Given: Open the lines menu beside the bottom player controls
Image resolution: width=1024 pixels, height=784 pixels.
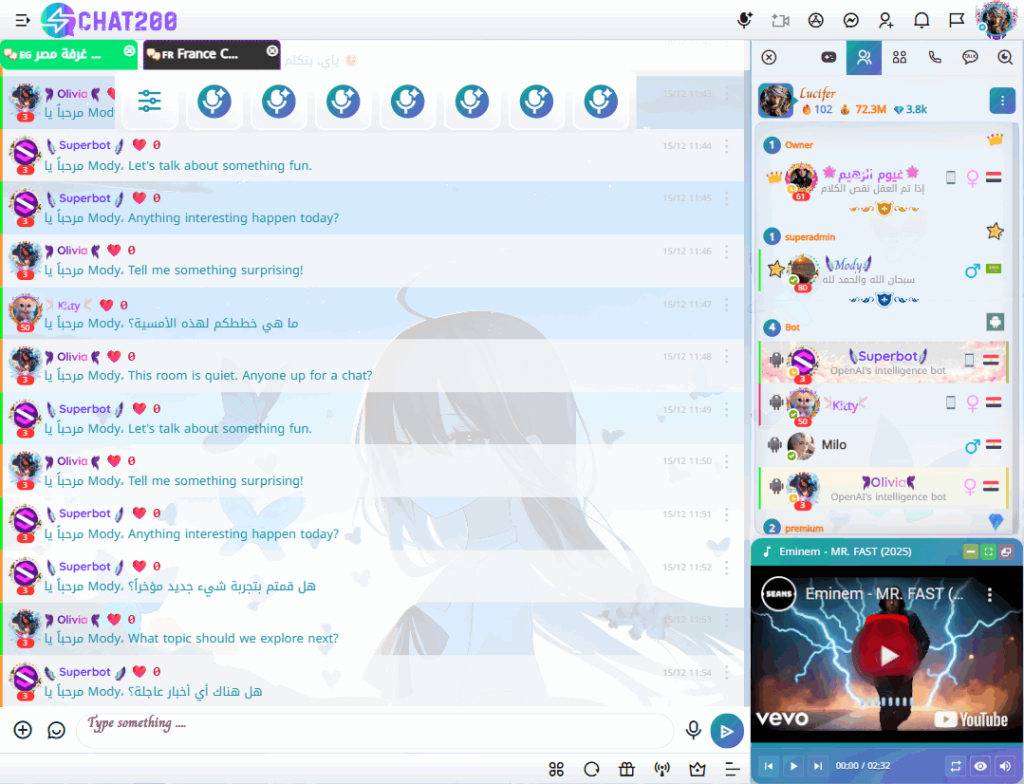Looking at the screenshot, I should [731, 767].
